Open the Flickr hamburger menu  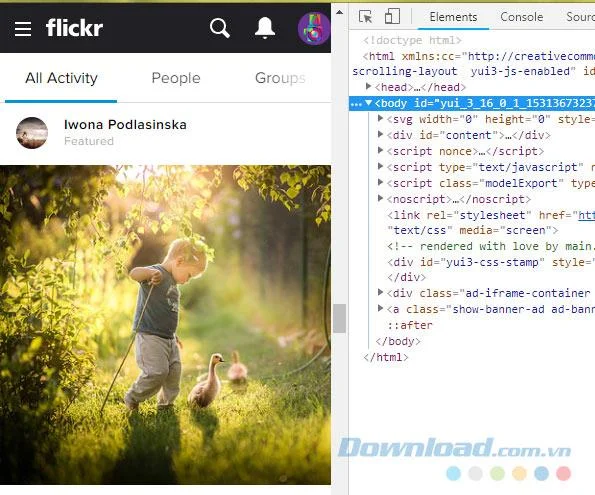coord(23,28)
